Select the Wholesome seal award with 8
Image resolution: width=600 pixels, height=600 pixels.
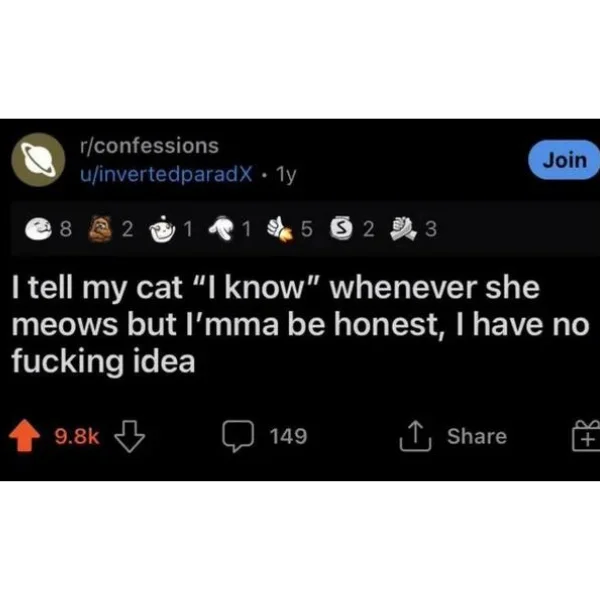tap(38, 229)
